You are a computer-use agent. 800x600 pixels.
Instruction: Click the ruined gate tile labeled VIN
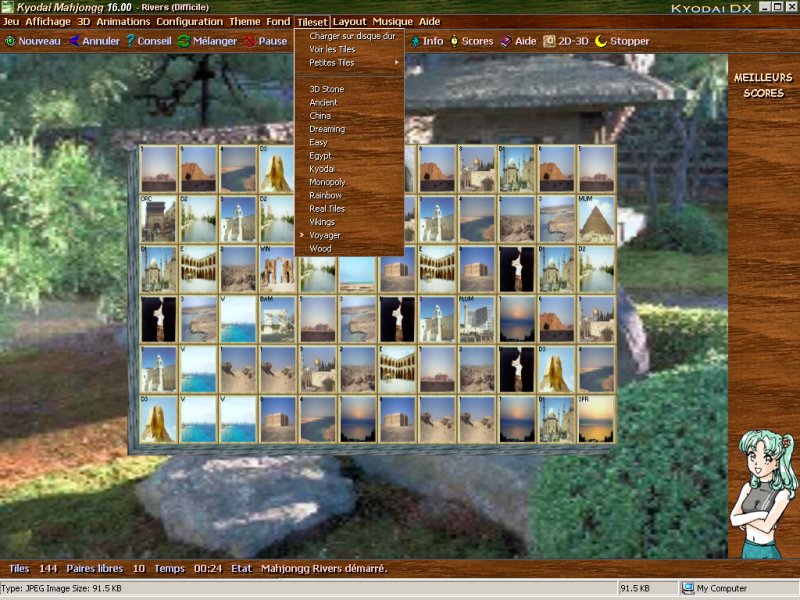coord(278,269)
